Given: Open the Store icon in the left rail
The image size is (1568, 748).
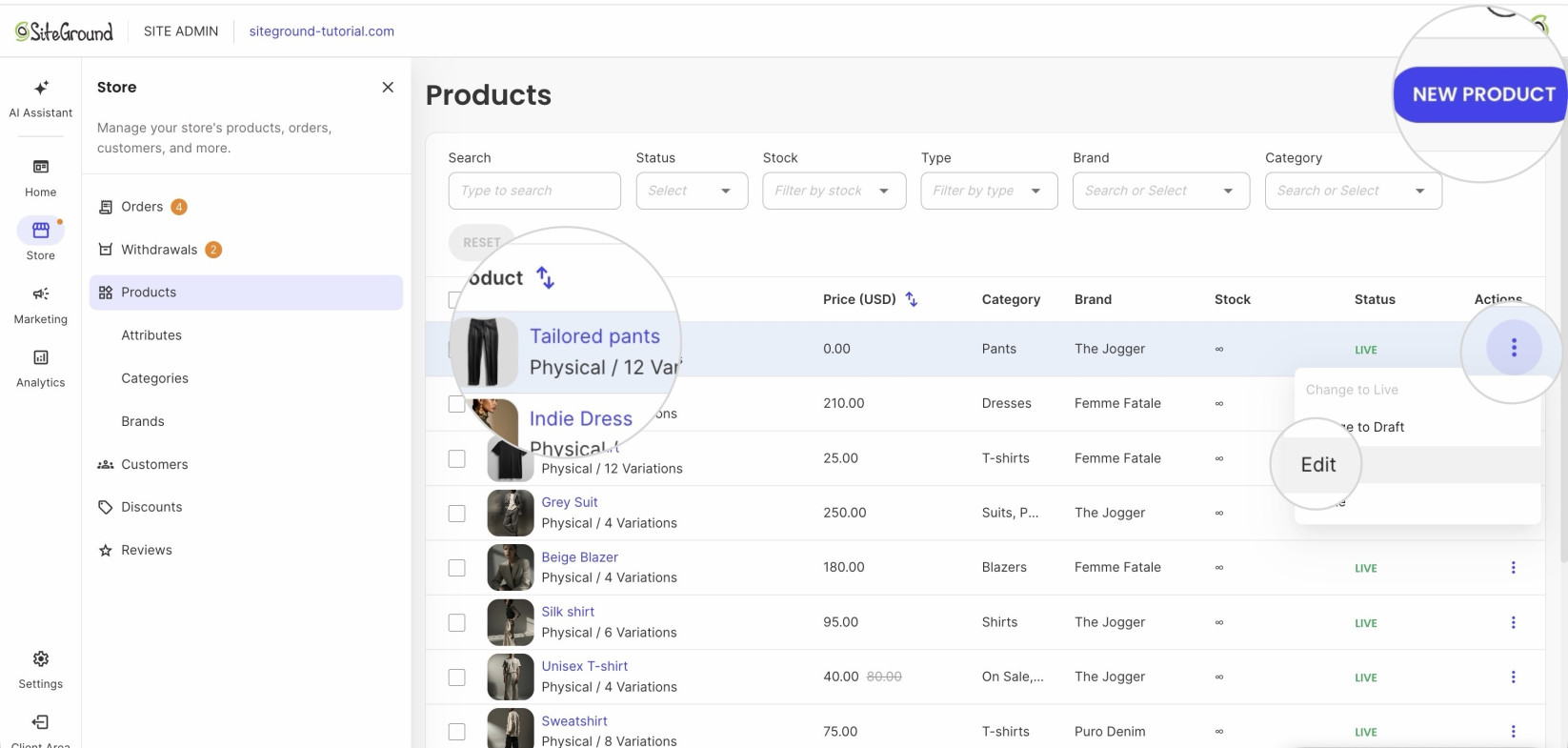Looking at the screenshot, I should [x=41, y=230].
